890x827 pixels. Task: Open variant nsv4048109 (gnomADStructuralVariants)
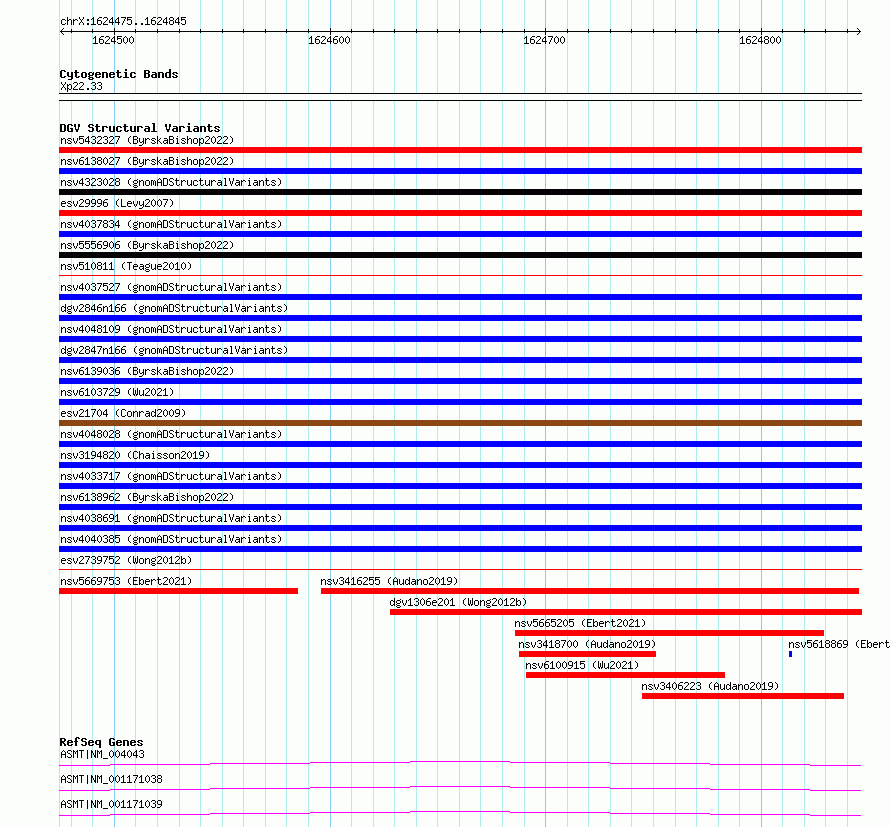pos(171,329)
